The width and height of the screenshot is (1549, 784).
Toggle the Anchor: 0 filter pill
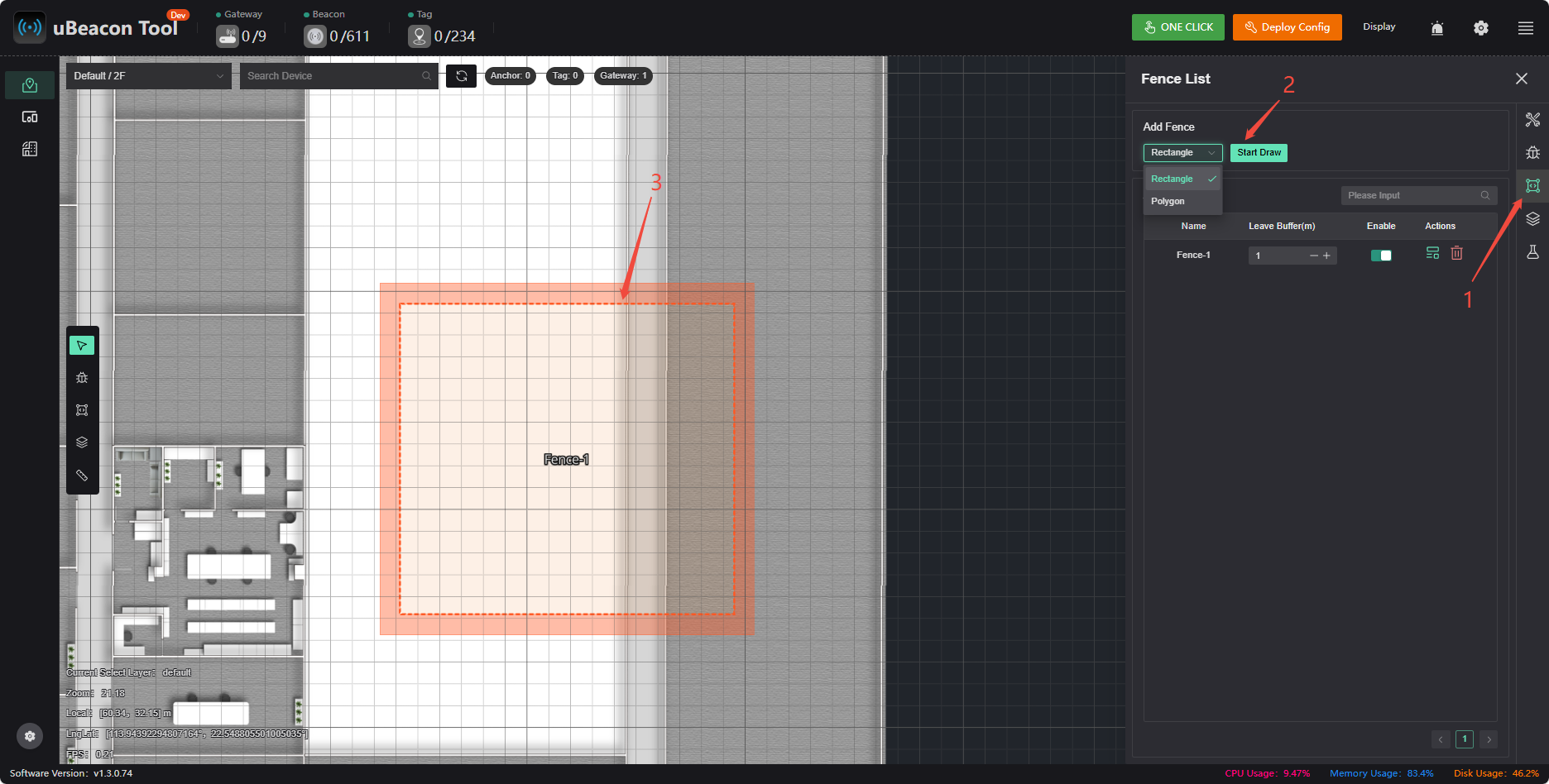pyautogui.click(x=511, y=76)
